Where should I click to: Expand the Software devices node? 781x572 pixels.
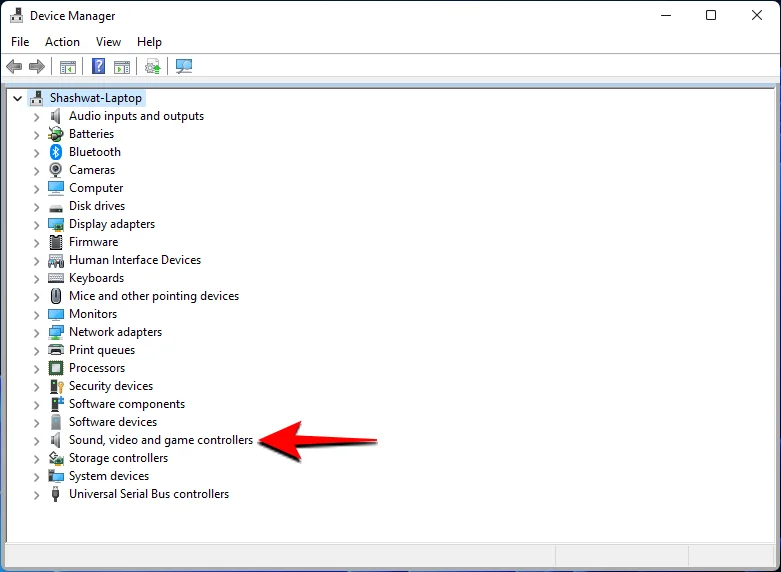(36, 423)
